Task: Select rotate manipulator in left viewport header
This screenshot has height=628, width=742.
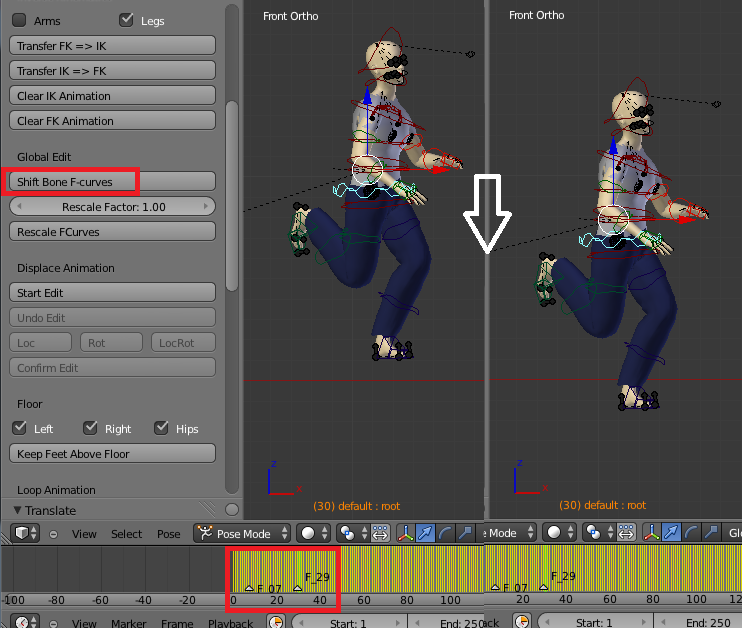Action: pos(446,533)
